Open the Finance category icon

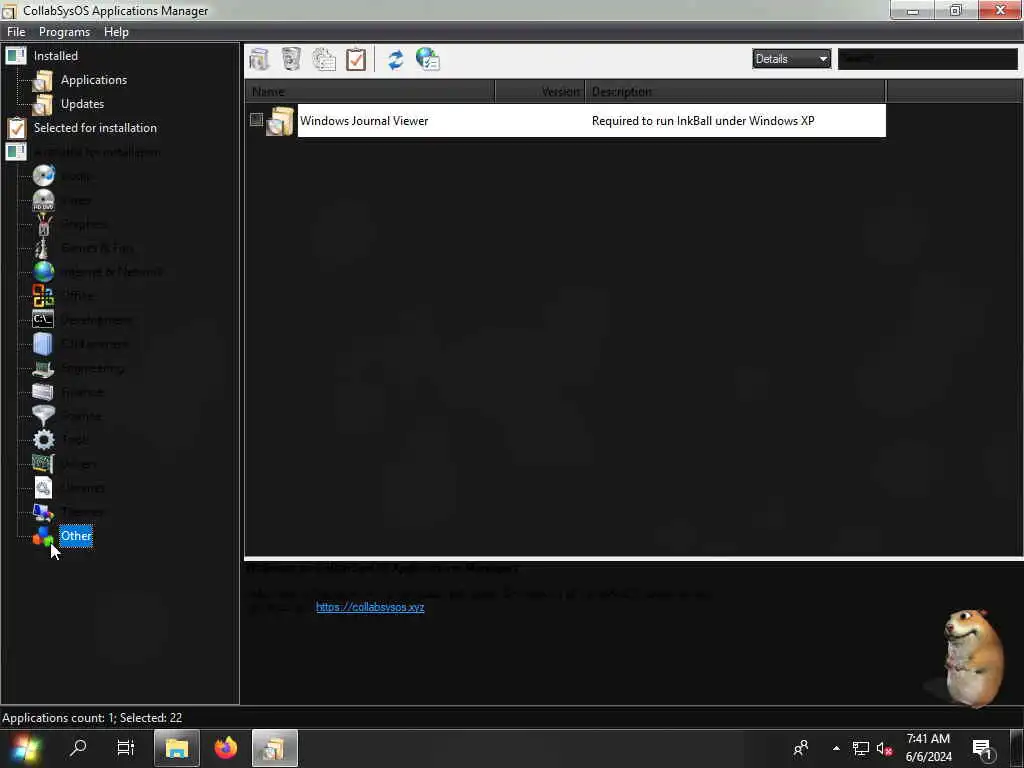click(43, 392)
